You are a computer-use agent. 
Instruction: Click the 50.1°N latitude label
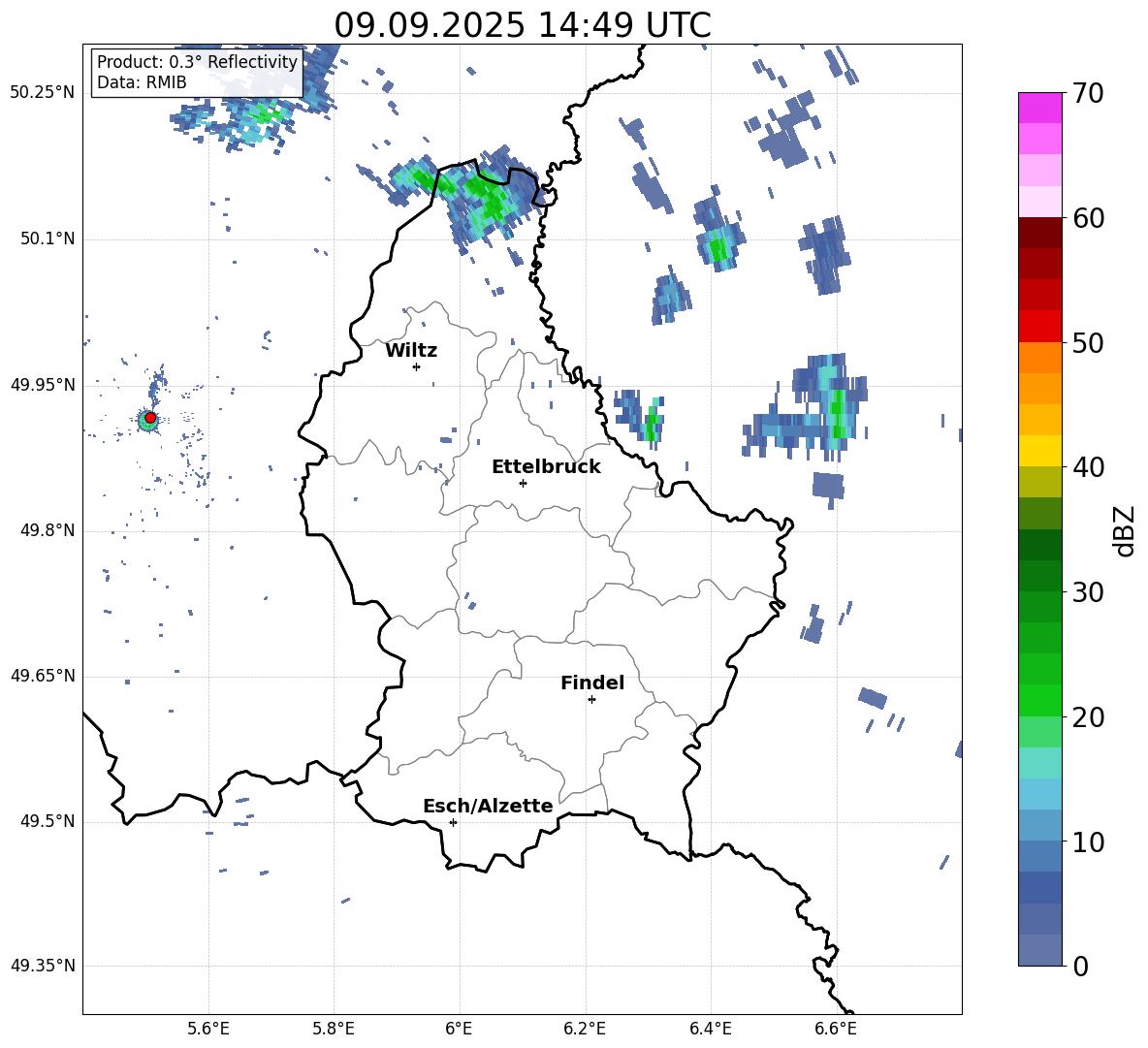click(48, 238)
